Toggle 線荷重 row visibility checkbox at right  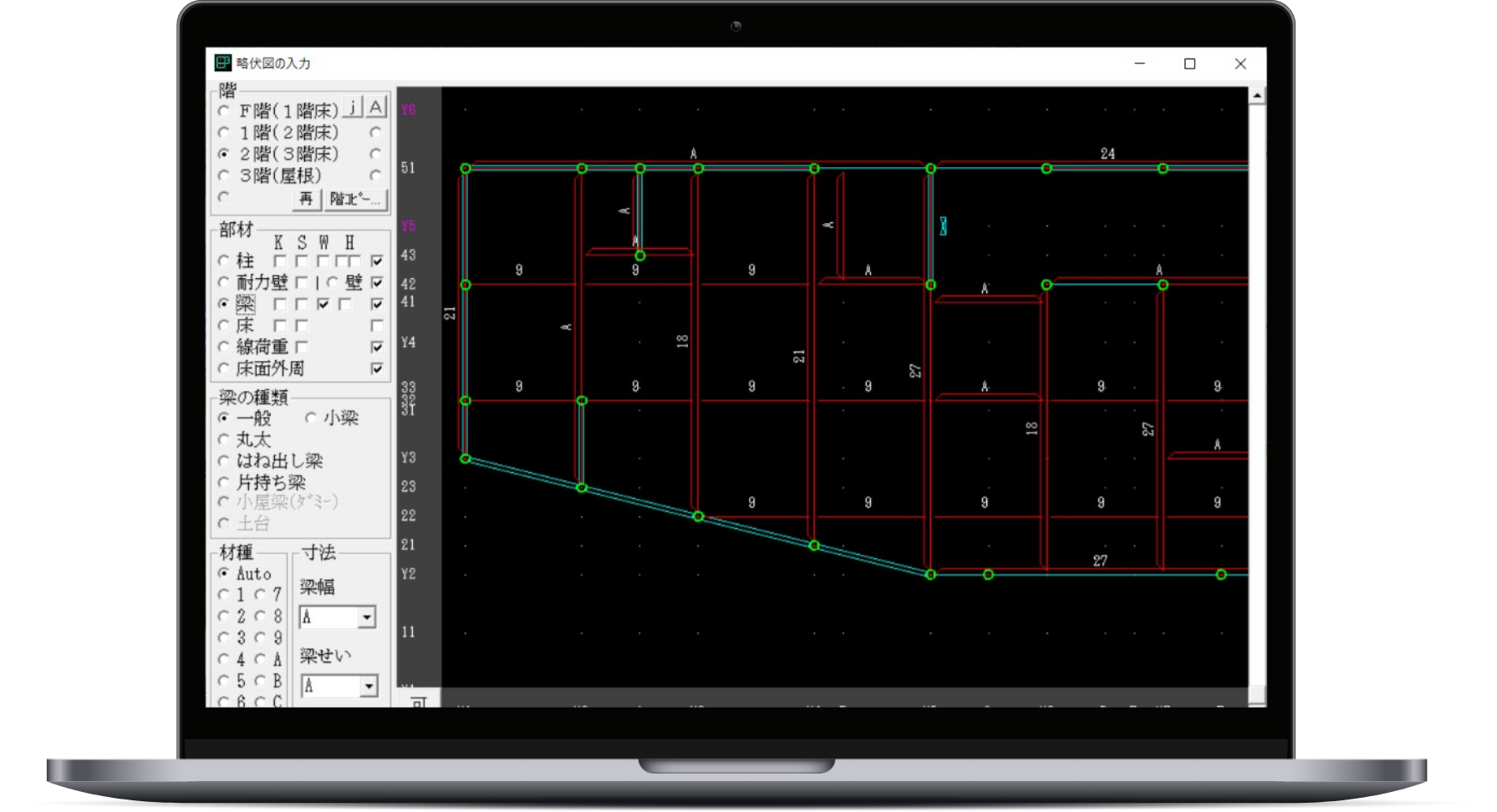377,347
